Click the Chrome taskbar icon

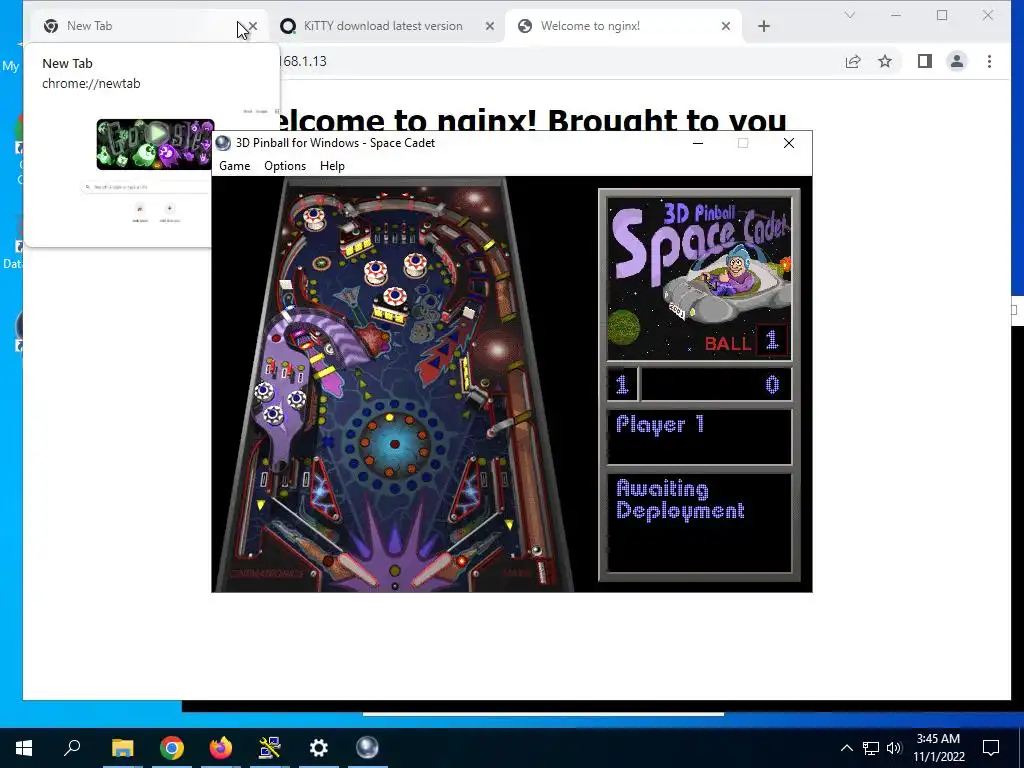172,748
